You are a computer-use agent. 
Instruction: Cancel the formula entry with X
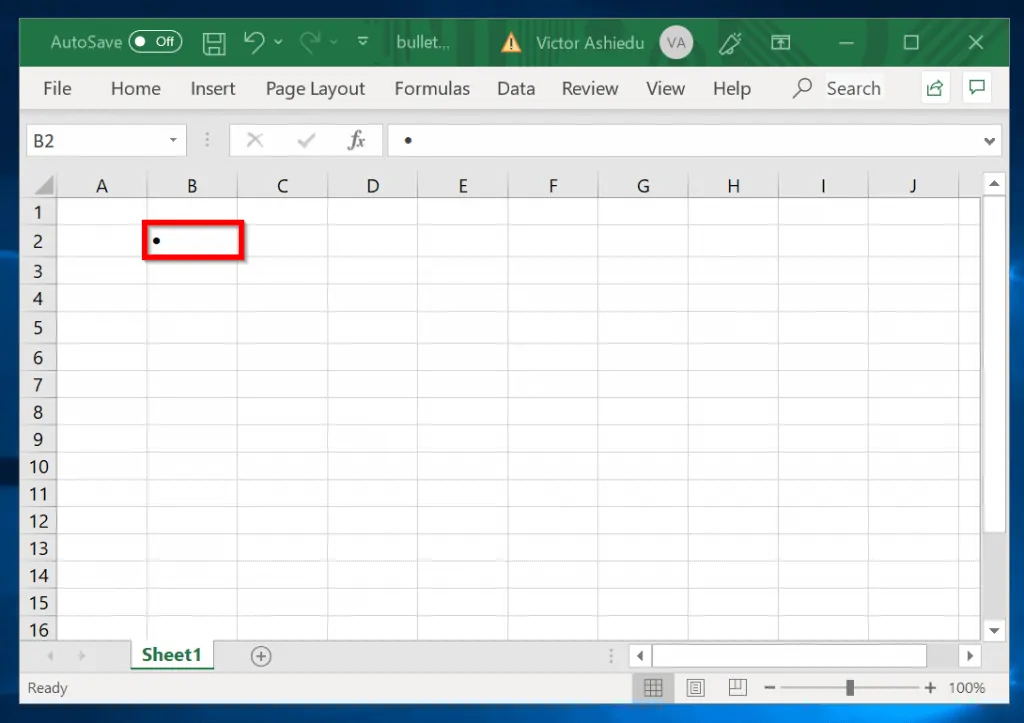[x=255, y=140]
